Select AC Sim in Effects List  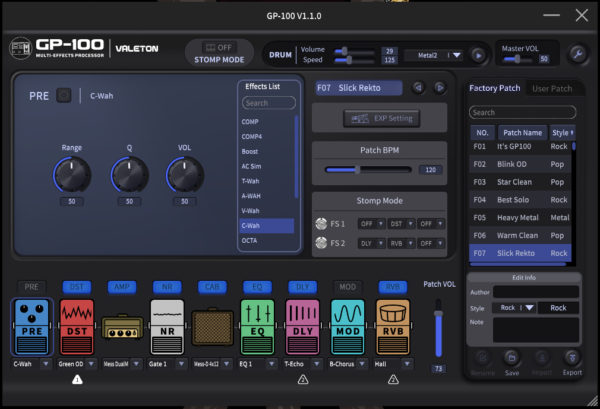coord(267,166)
